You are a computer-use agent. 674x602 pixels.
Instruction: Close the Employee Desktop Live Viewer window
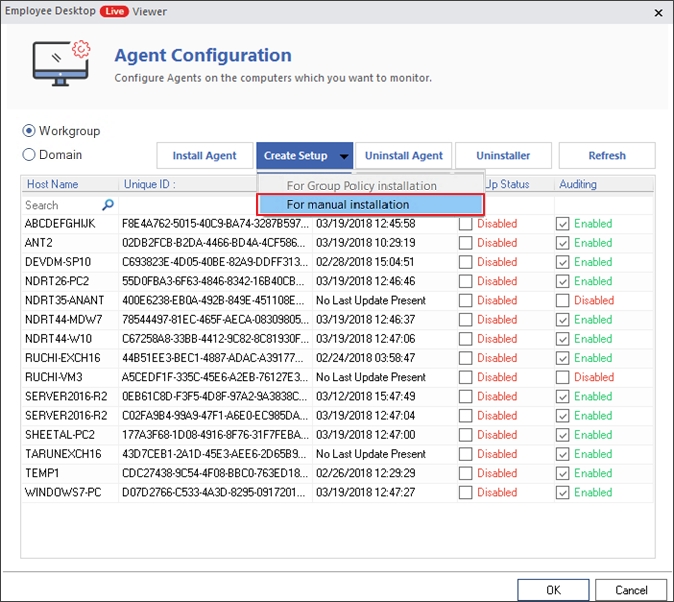(657, 12)
